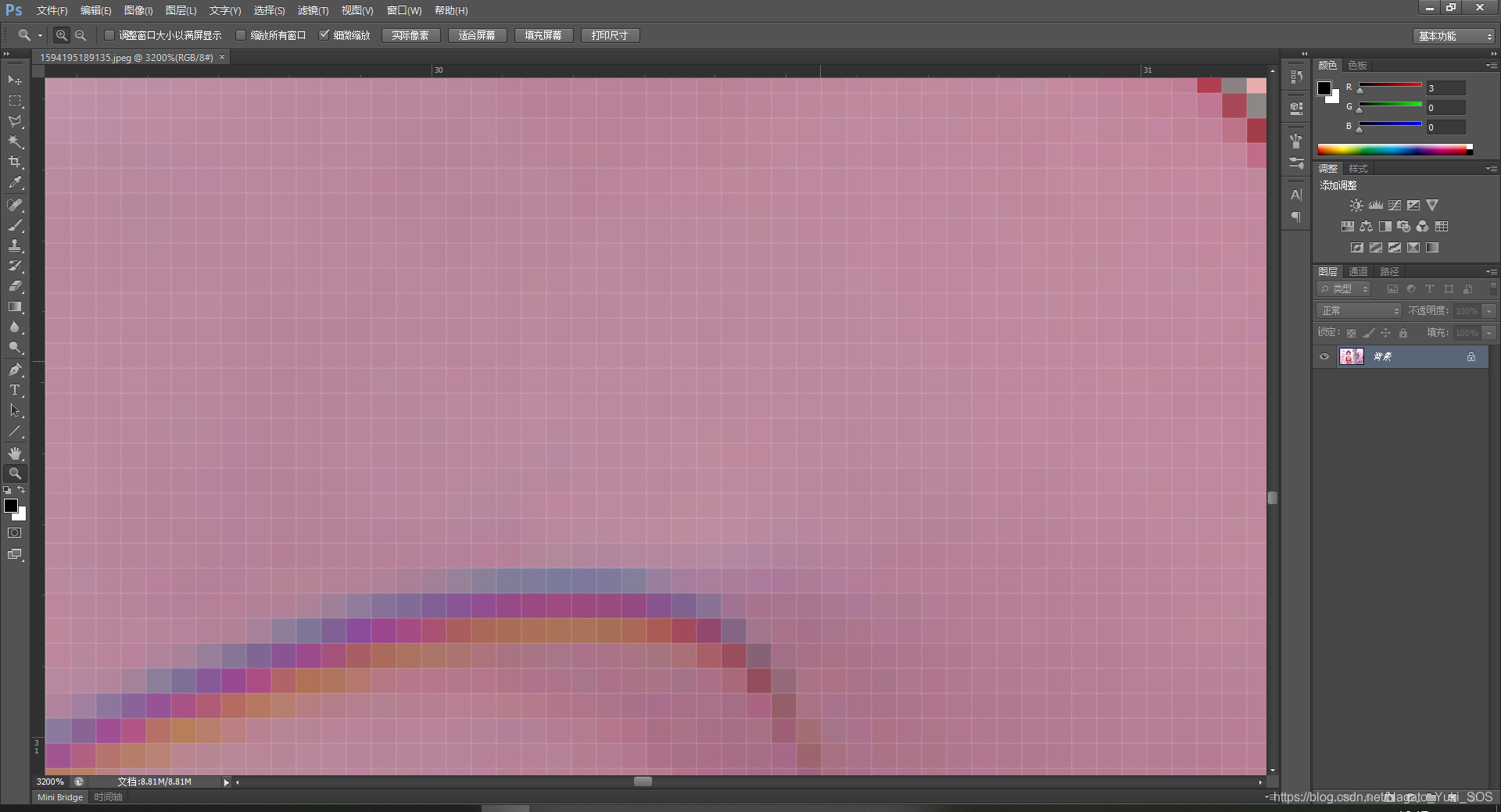Open the 文件(F) menu

pyautogui.click(x=52, y=11)
